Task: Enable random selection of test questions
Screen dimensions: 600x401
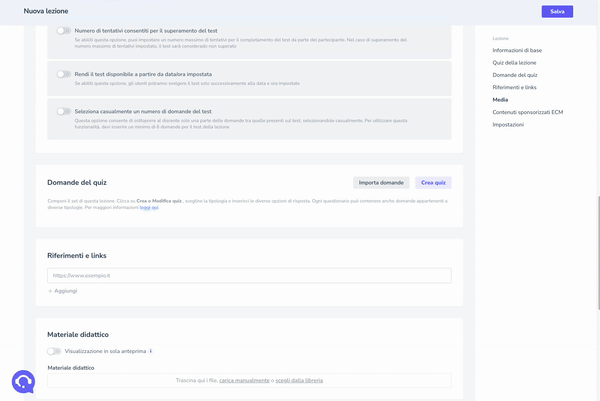Action: (64, 111)
